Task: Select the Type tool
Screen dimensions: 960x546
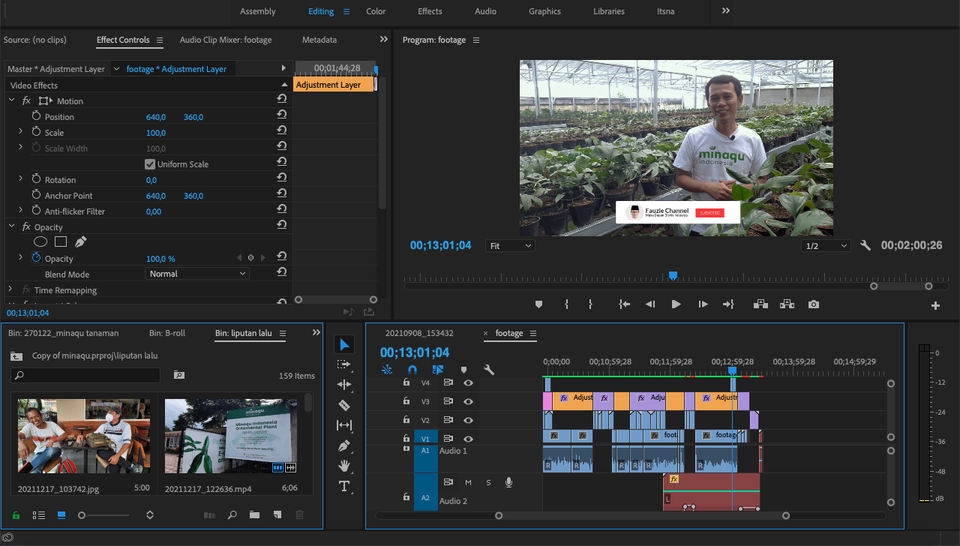Action: [344, 487]
